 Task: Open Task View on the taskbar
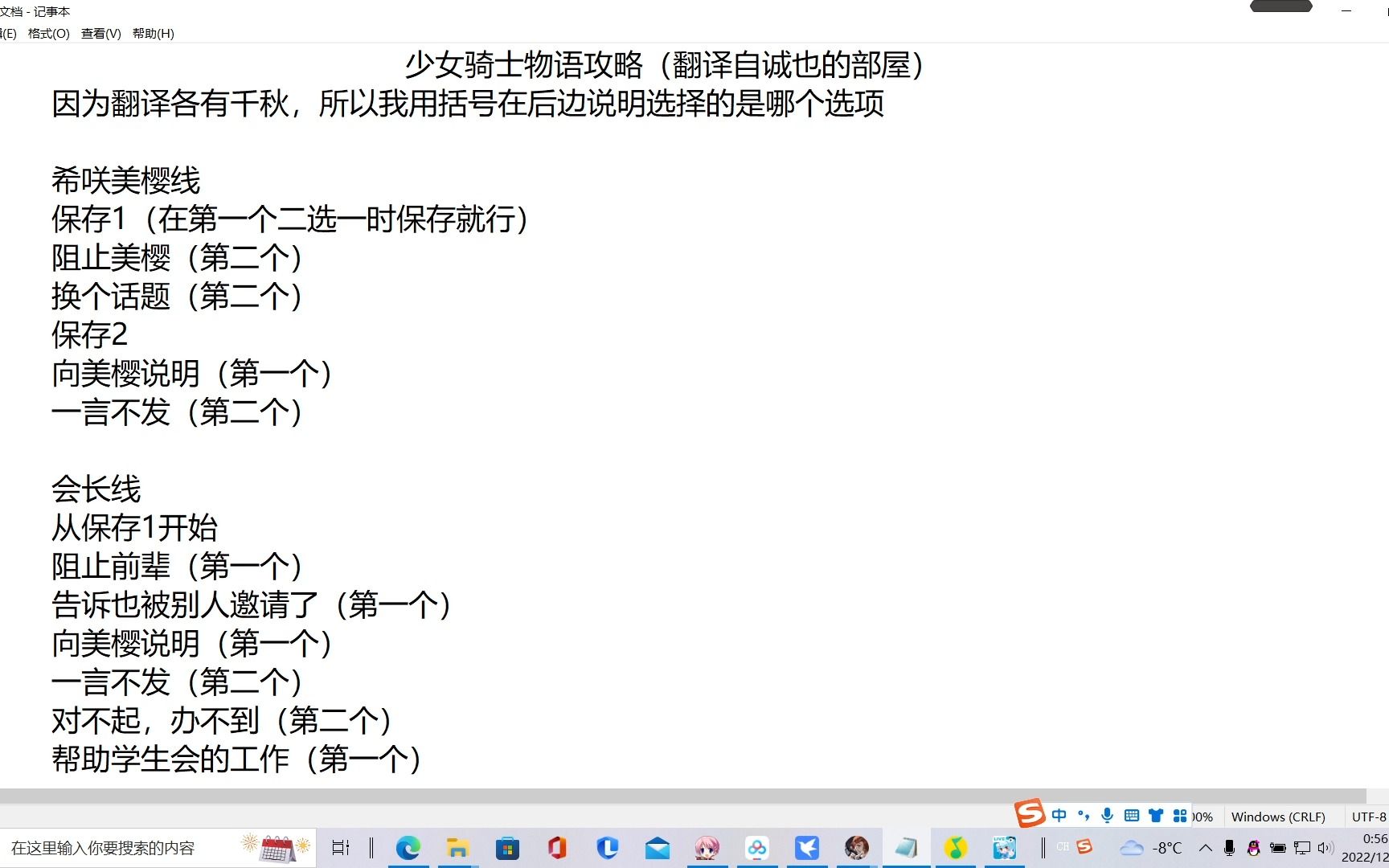point(341,848)
